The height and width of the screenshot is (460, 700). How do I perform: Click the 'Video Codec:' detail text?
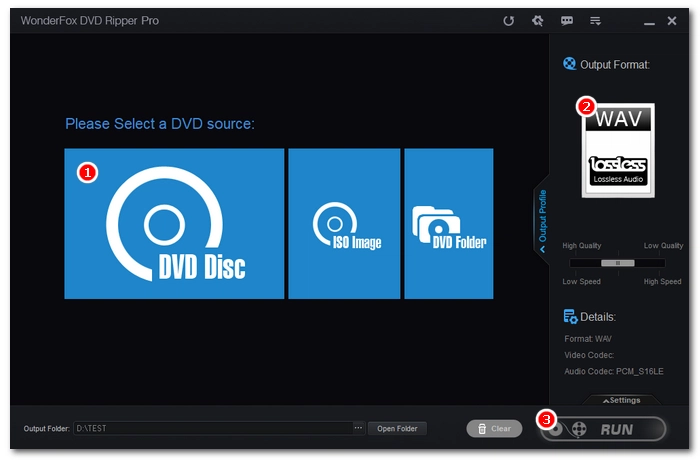point(589,355)
